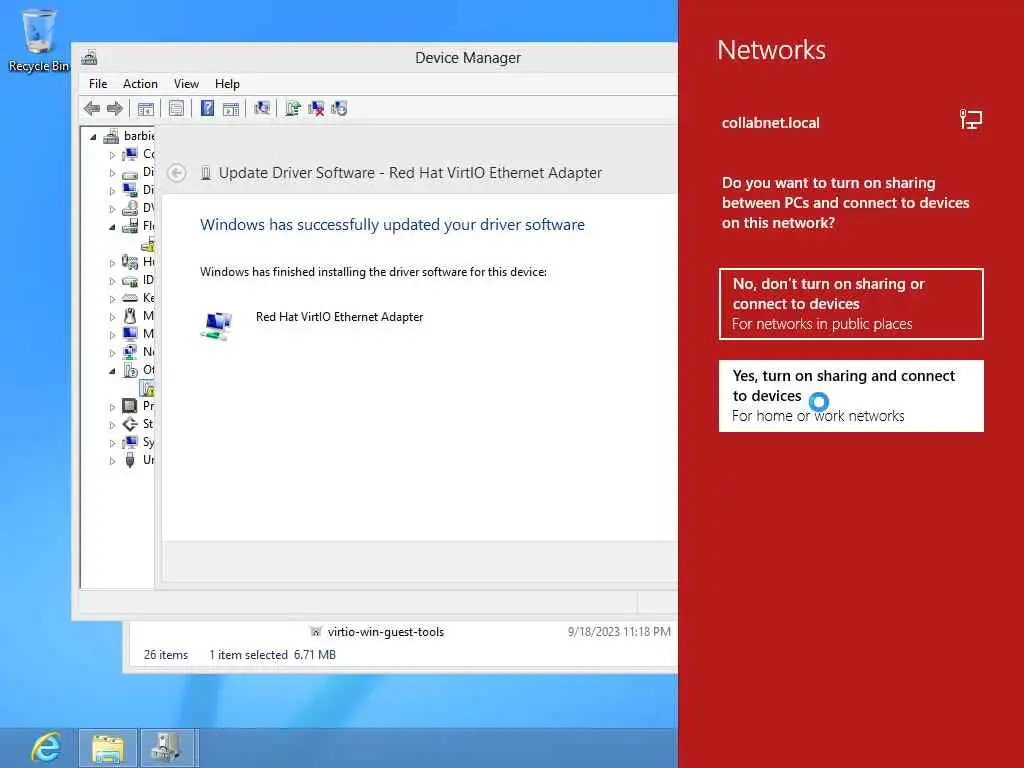Select the keyboard category icon in tree

pos(130,298)
